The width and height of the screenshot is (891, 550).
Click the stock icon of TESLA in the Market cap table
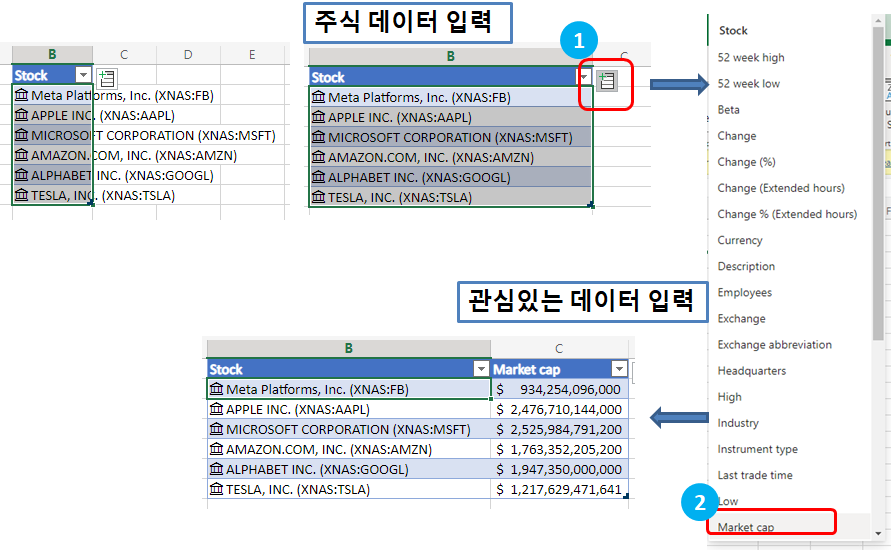pos(216,489)
